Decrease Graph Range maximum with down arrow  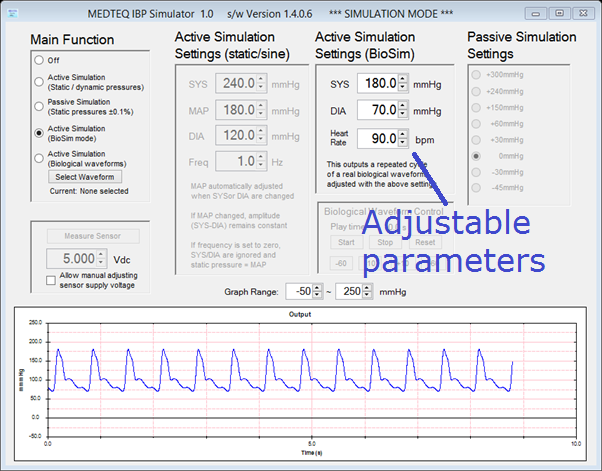[367, 295]
